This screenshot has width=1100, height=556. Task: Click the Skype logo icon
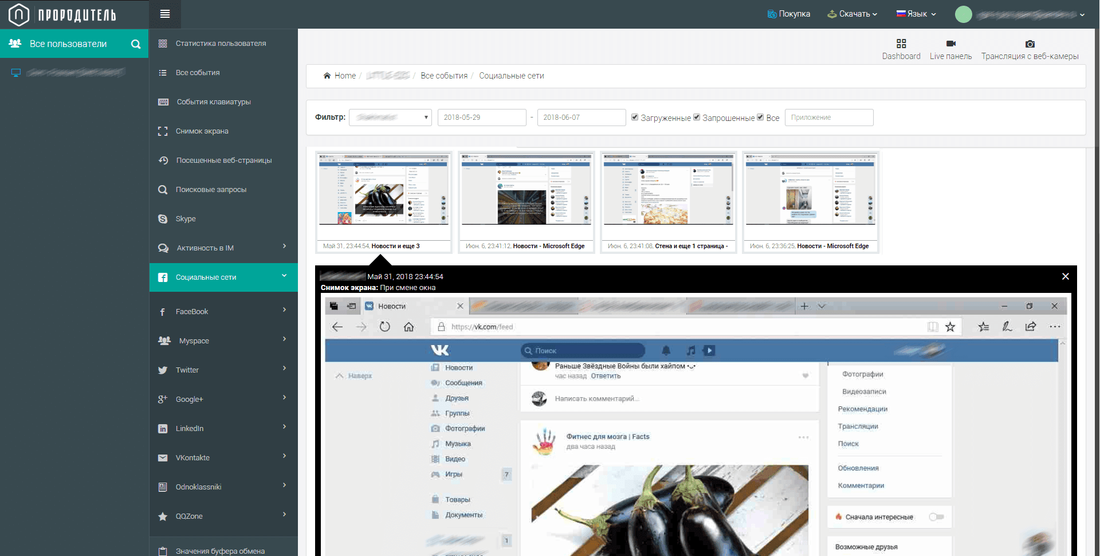point(163,219)
